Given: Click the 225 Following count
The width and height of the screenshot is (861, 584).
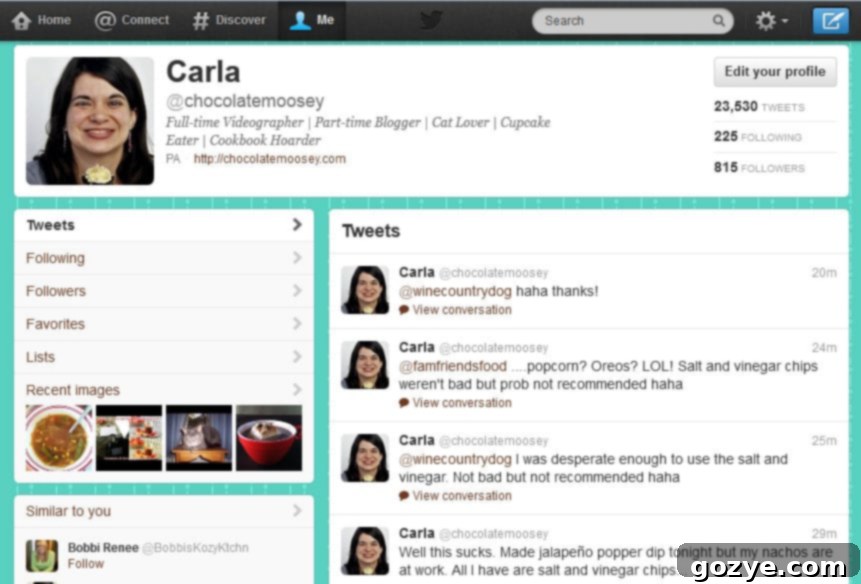Looking at the screenshot, I should coord(758,137).
